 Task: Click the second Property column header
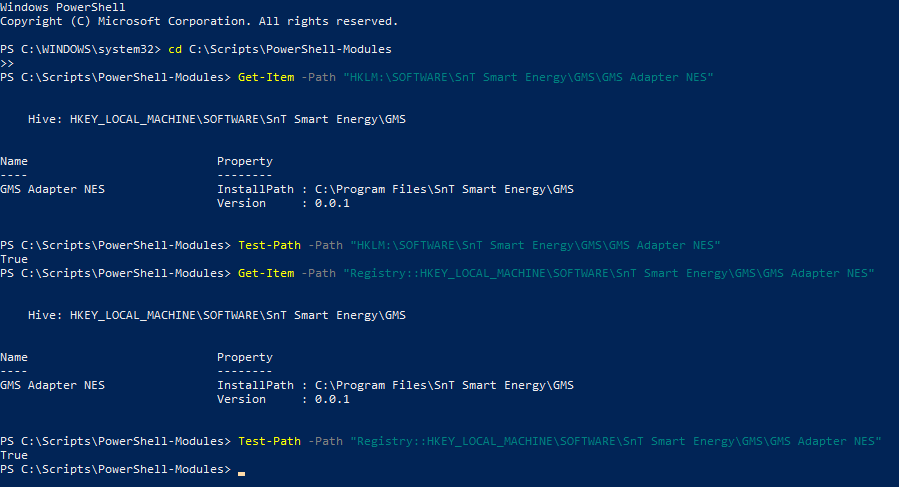click(245, 357)
